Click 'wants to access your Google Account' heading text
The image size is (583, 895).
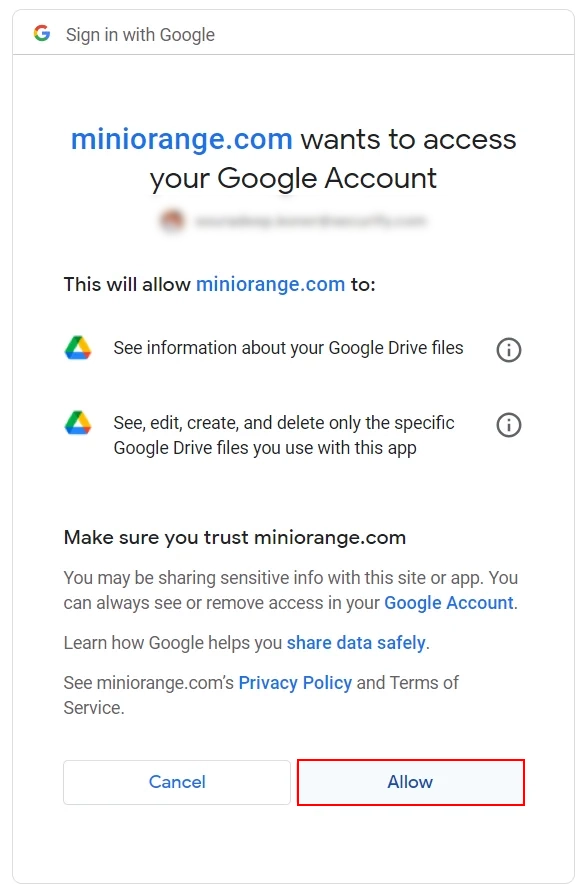click(x=333, y=159)
